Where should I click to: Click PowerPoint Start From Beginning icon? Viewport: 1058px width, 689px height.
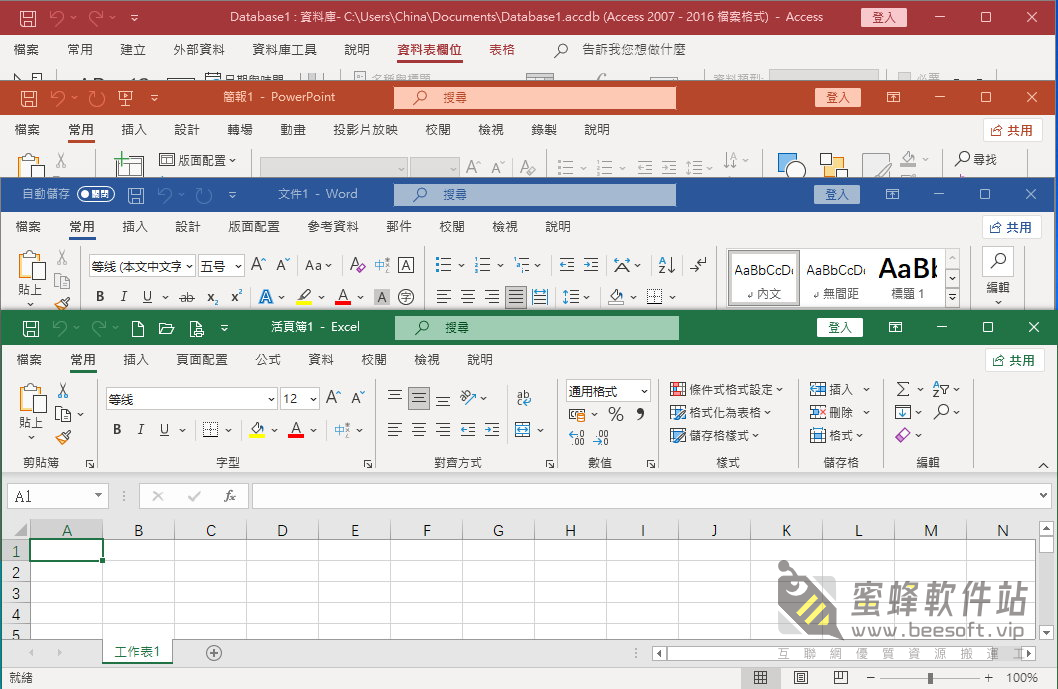click(x=126, y=99)
